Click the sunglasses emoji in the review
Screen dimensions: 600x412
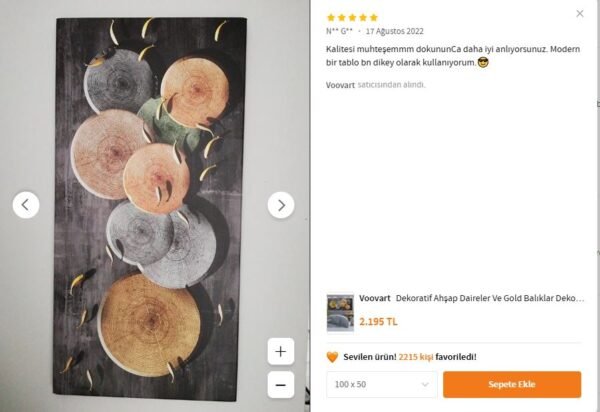[484, 63]
